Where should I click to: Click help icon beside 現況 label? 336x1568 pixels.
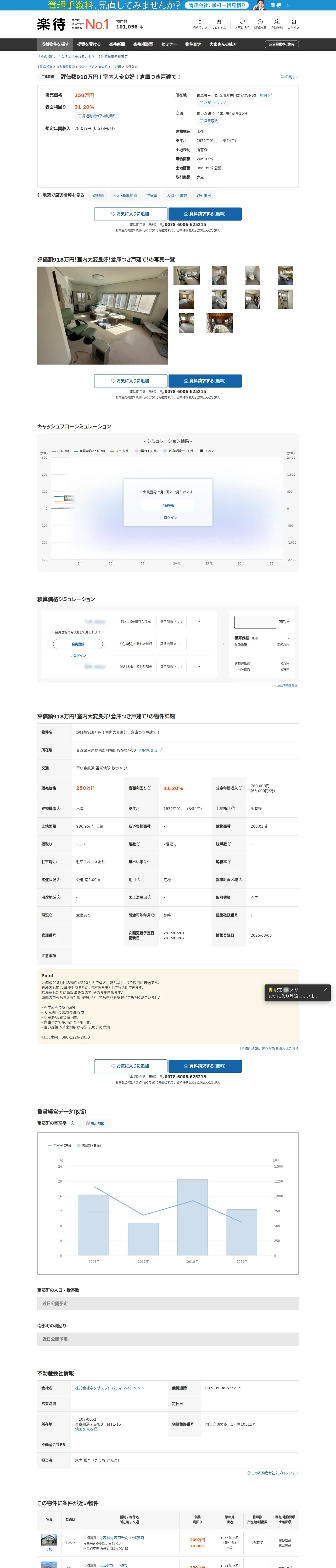(51, 915)
